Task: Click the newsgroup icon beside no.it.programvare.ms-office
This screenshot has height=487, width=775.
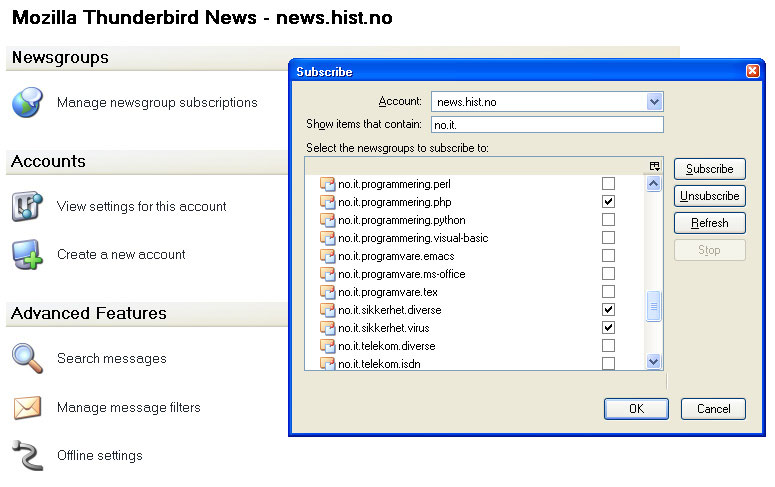Action: click(x=327, y=274)
